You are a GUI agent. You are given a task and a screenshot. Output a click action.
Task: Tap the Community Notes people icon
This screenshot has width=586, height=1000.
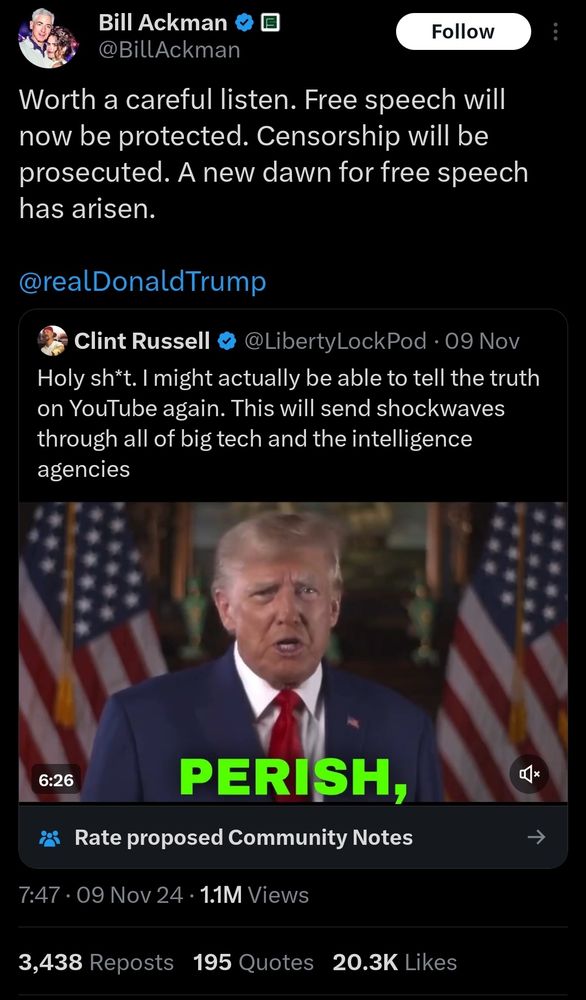click(49, 837)
